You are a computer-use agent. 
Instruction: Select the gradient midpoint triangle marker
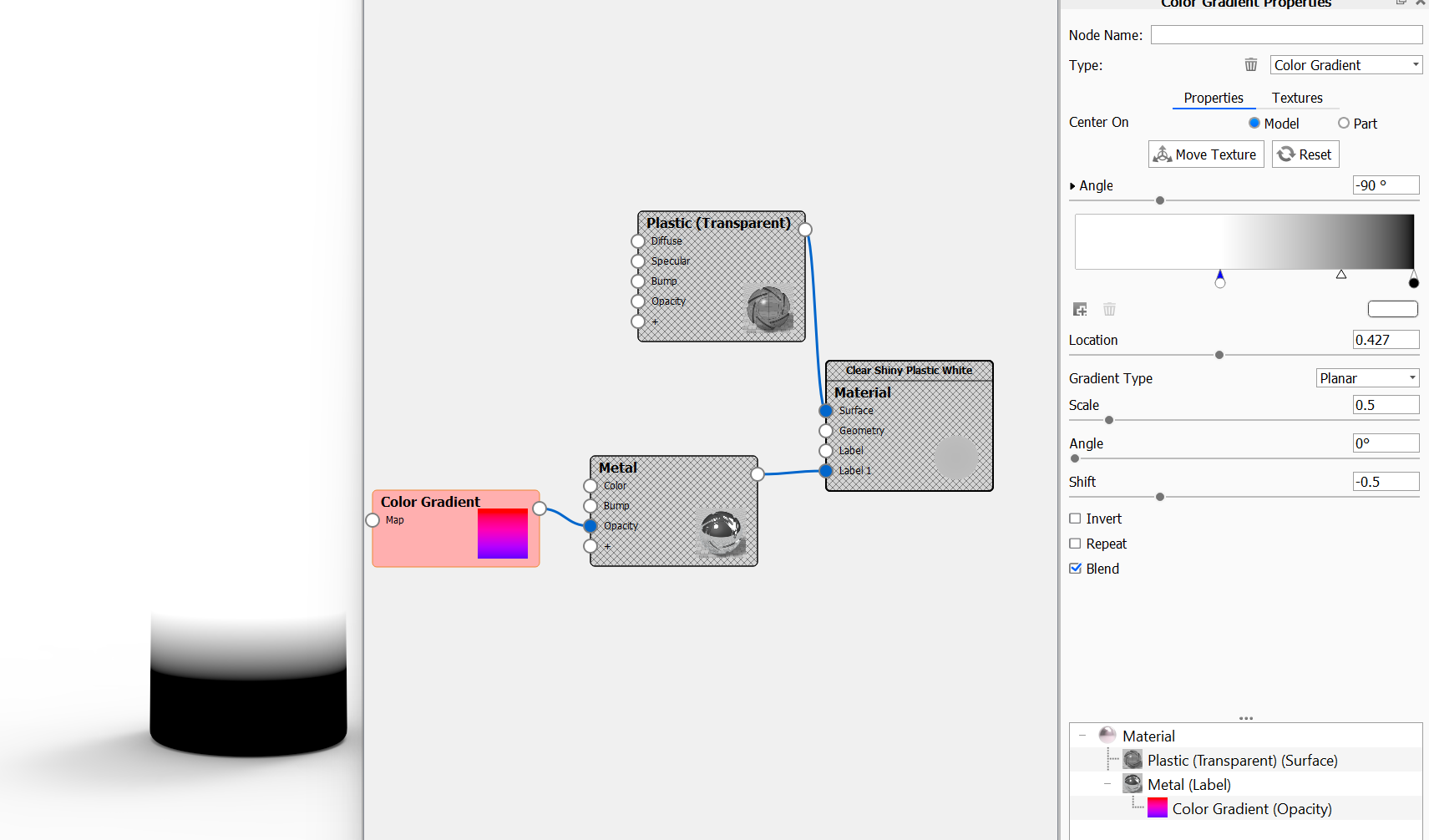pyautogui.click(x=1341, y=274)
